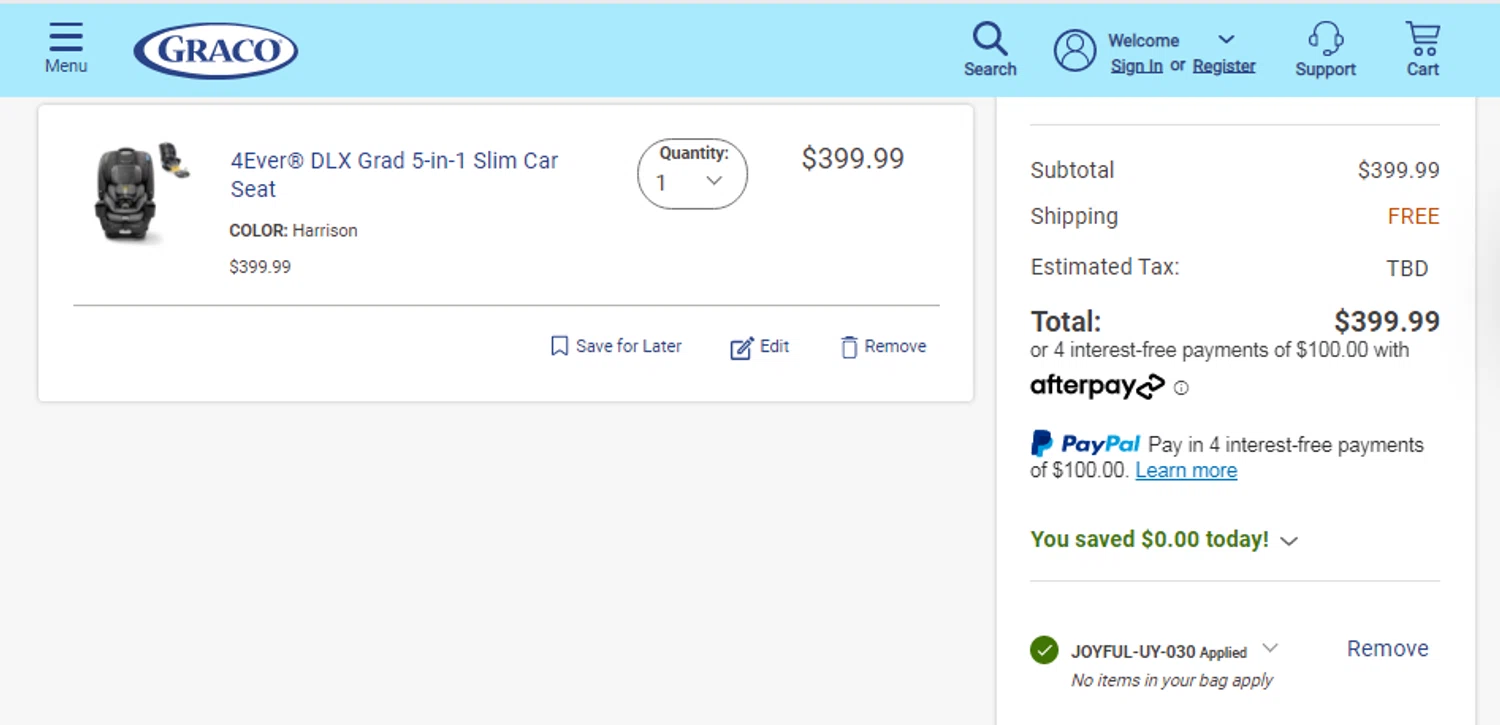Viewport: 1500px width, 725px height.
Task: Click the Edit text link
Action: pos(774,346)
